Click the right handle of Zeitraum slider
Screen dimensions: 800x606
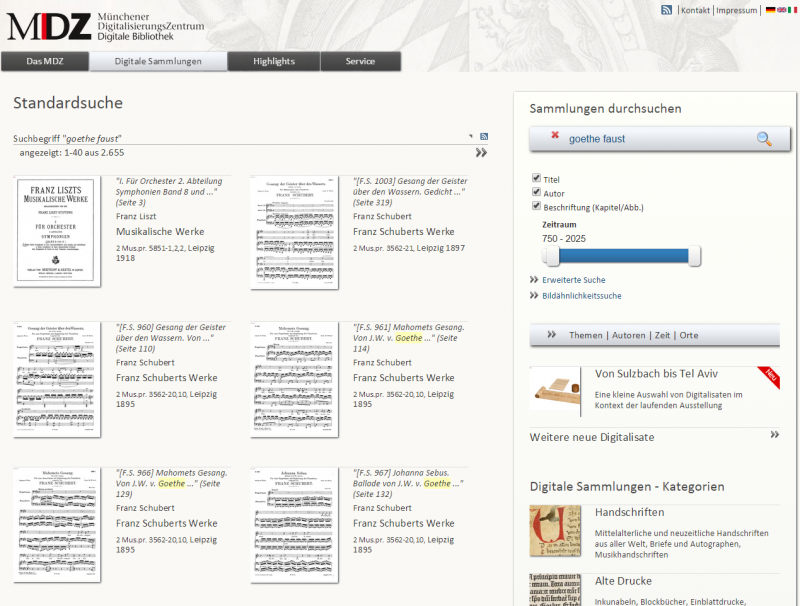coord(694,256)
